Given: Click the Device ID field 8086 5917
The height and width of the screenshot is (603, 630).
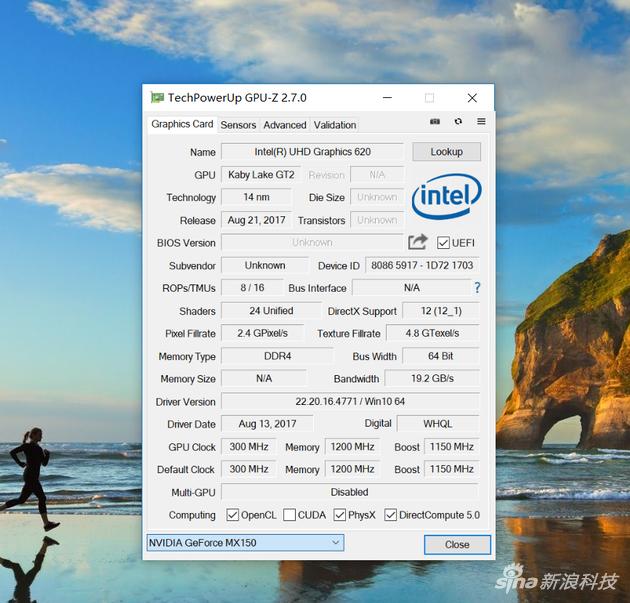Looking at the screenshot, I should (422, 265).
